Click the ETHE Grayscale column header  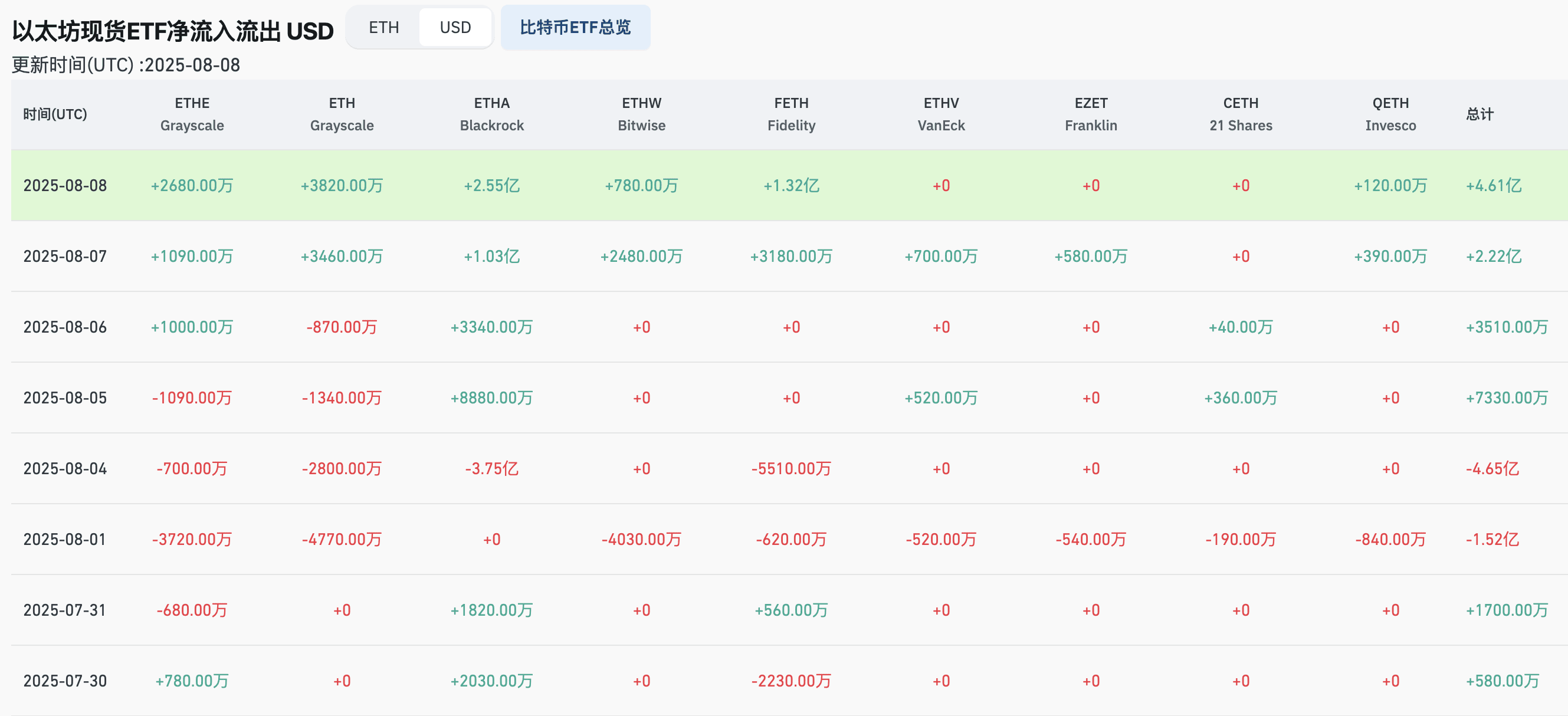click(x=192, y=114)
